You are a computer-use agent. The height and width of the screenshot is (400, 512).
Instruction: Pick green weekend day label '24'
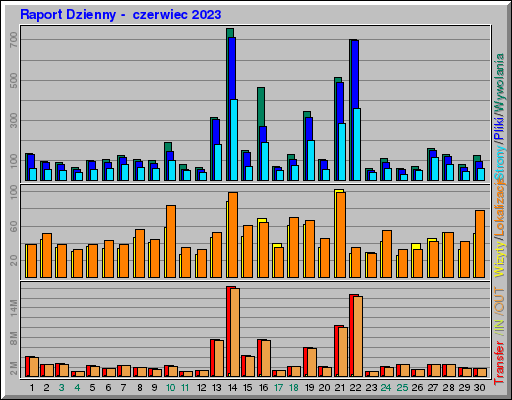tap(386, 388)
